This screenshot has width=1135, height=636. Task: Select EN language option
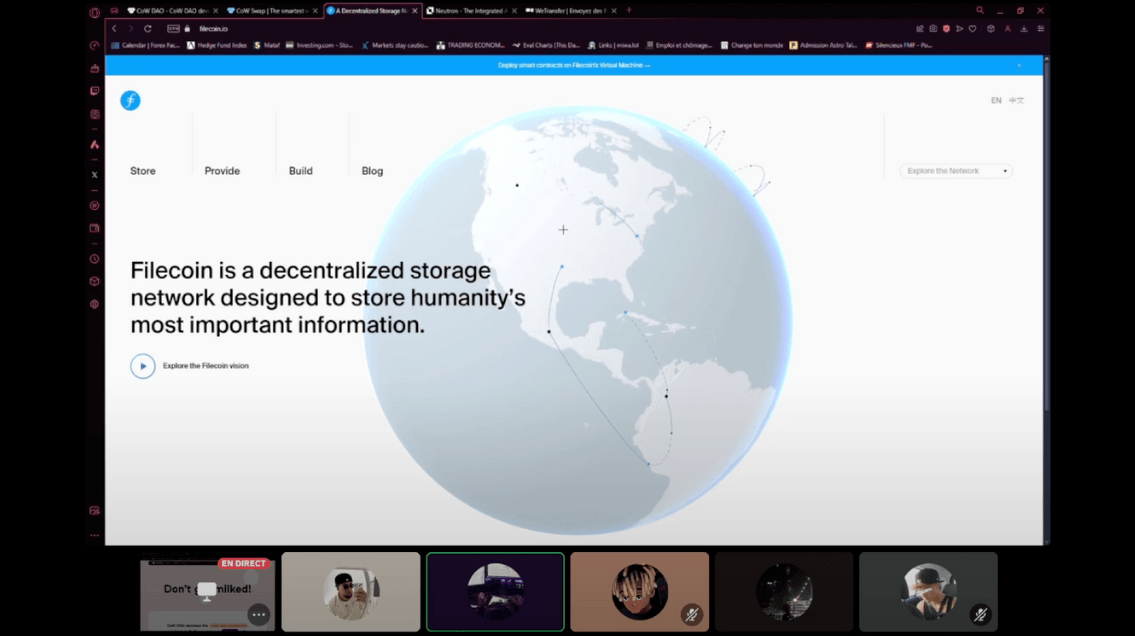point(996,101)
